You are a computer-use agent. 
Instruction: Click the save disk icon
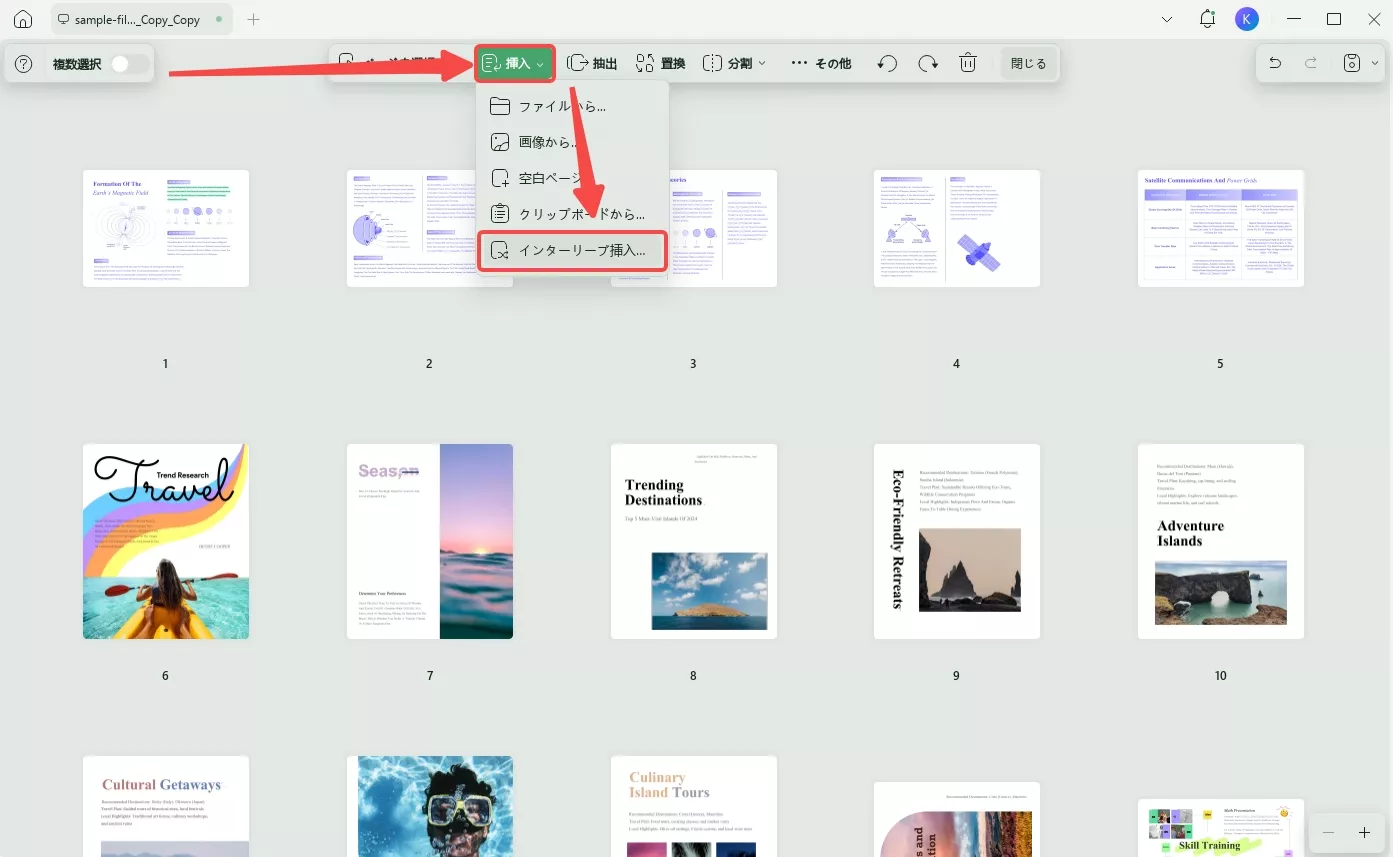point(1352,63)
